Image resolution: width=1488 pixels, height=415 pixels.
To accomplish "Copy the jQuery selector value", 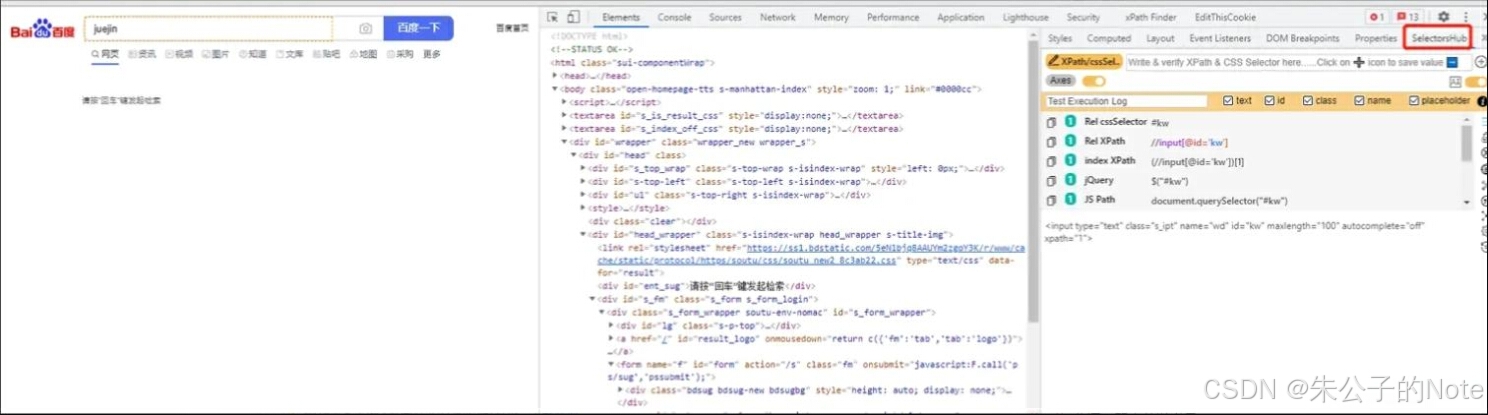I will point(1051,181).
